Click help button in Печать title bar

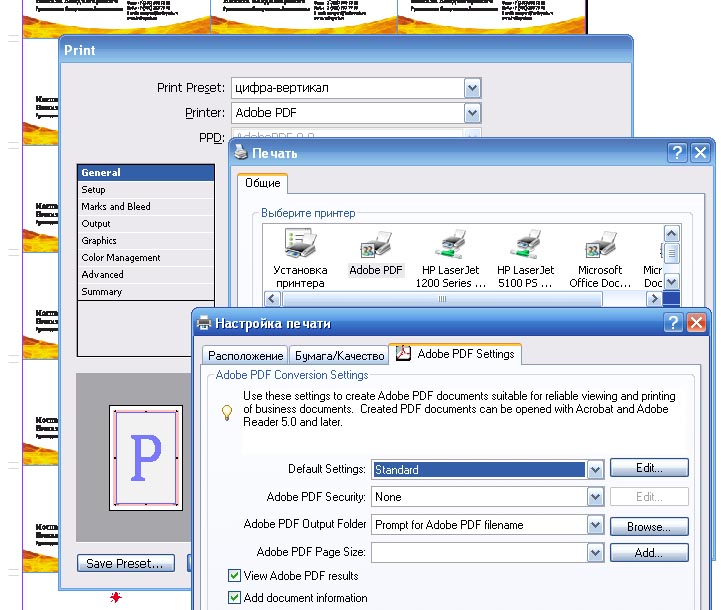677,152
